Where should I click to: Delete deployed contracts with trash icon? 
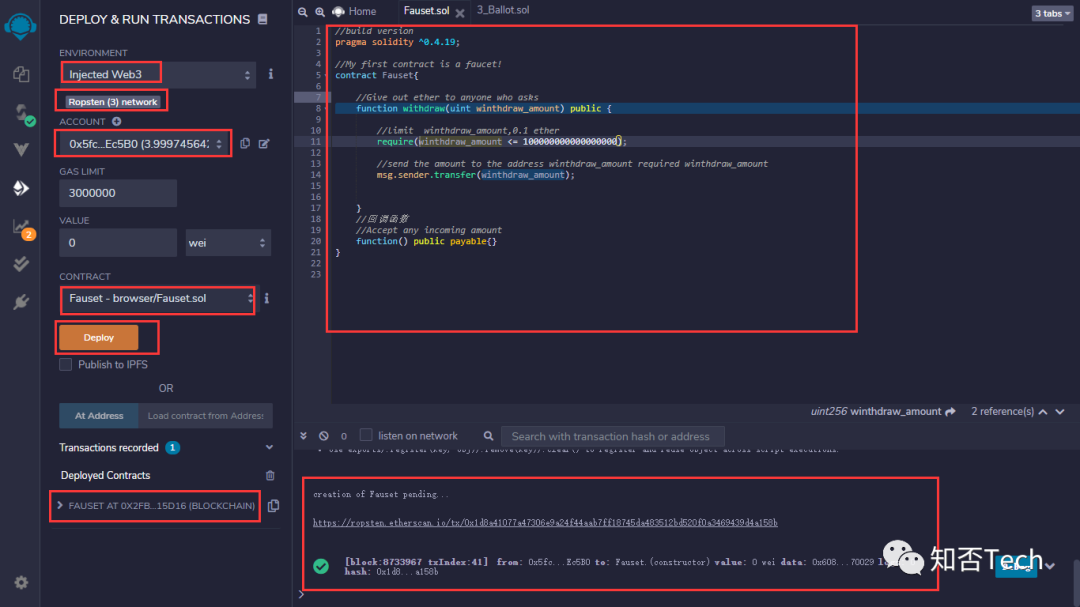point(270,475)
